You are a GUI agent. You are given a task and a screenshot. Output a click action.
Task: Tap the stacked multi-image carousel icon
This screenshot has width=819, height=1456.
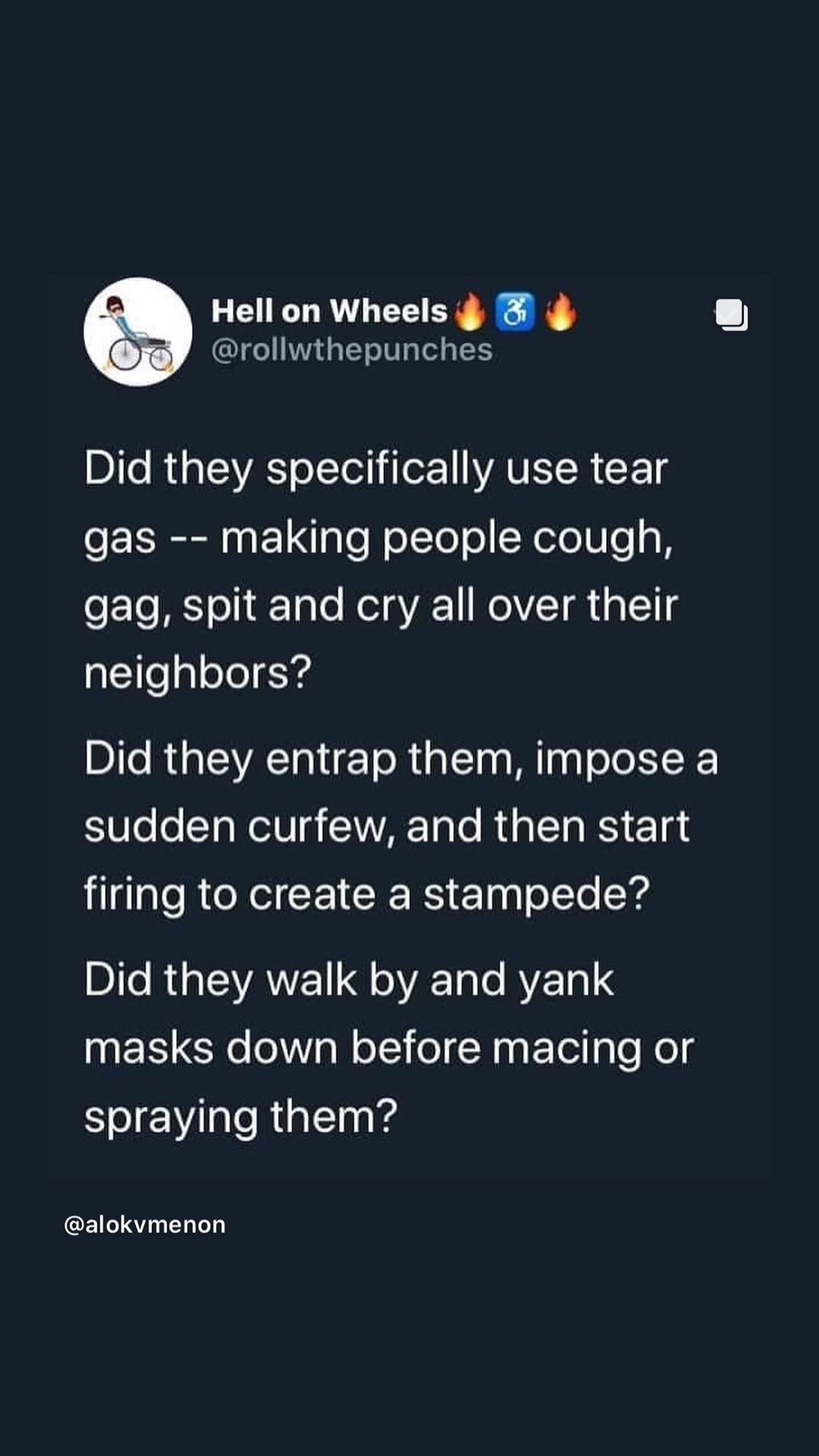pyautogui.click(x=731, y=315)
